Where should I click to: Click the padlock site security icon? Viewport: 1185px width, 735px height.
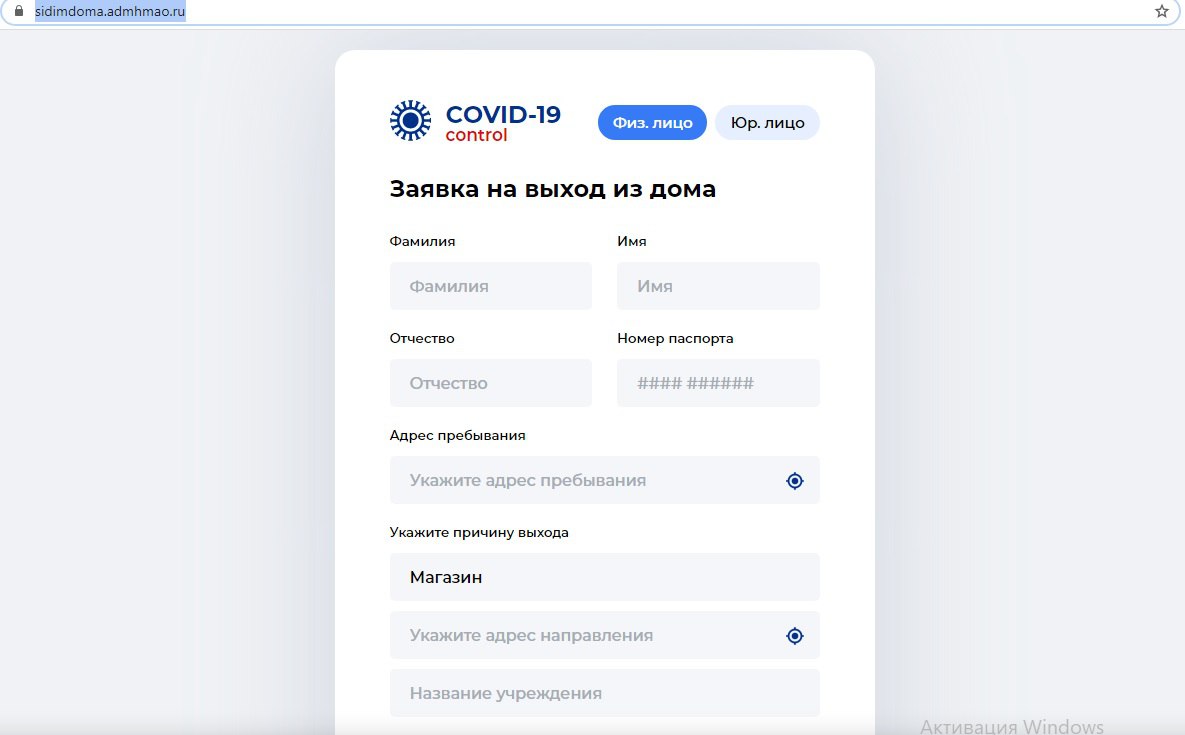[x=19, y=11]
